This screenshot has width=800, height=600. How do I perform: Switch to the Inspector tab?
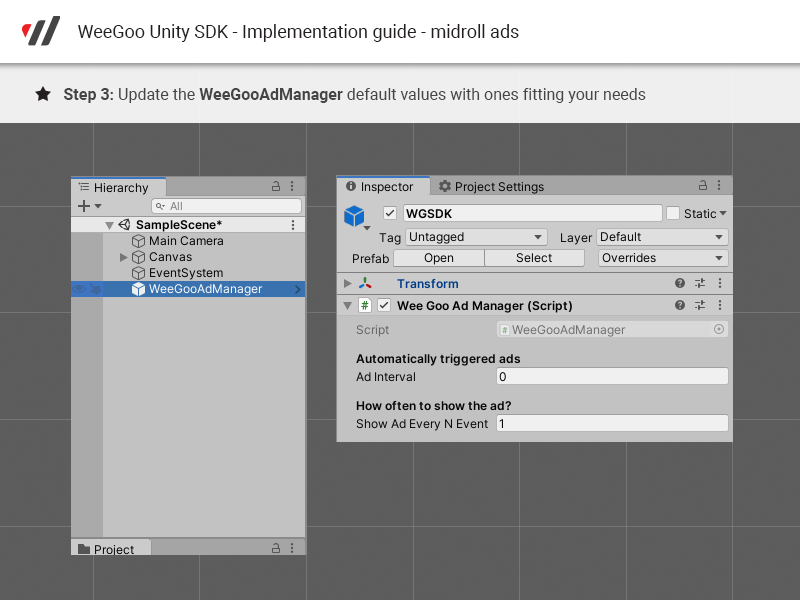(383, 186)
